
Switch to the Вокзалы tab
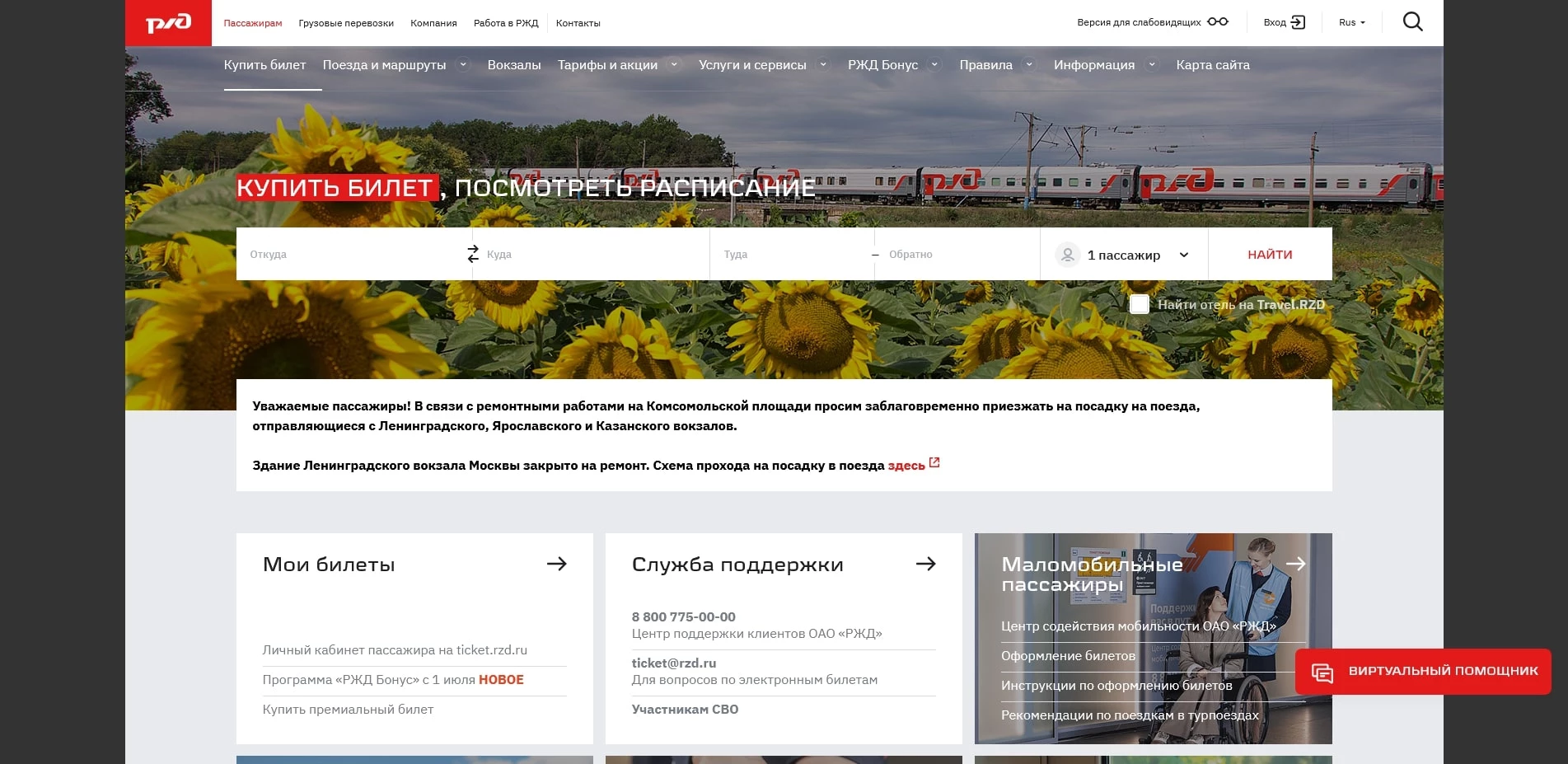tap(513, 64)
